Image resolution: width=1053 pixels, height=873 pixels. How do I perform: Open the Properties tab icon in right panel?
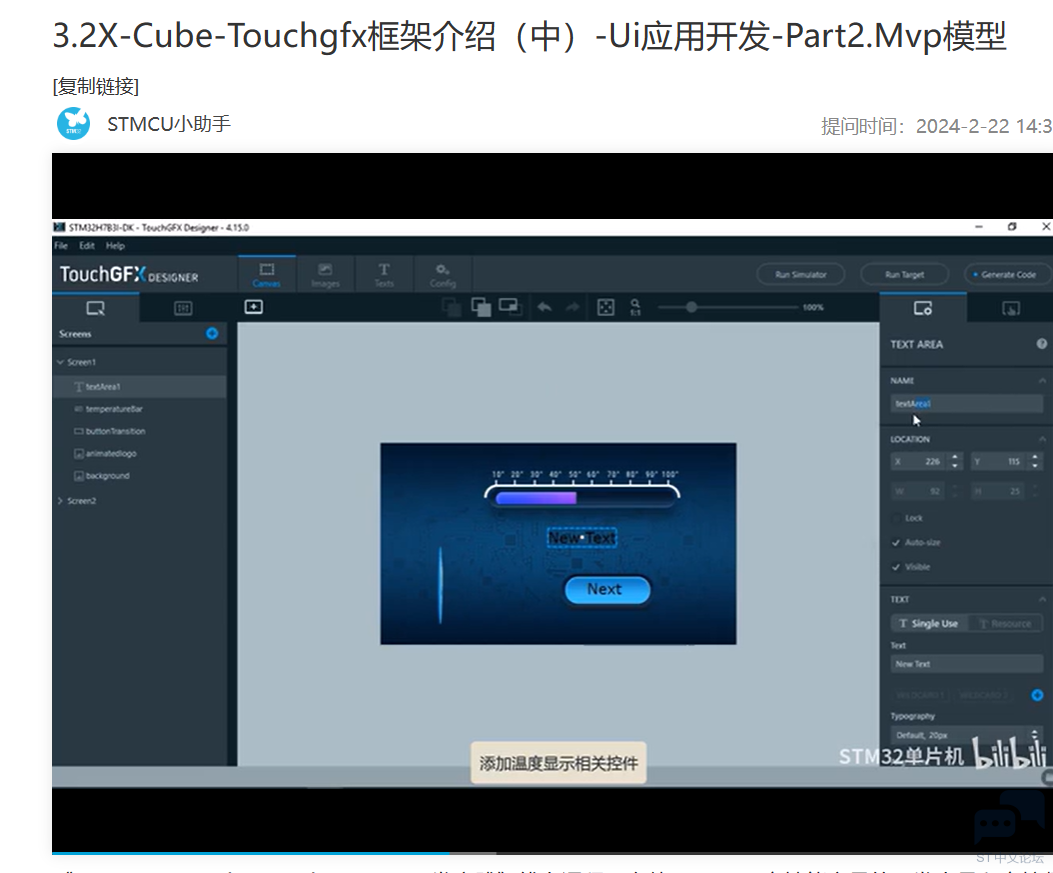pyautogui.click(x=923, y=308)
